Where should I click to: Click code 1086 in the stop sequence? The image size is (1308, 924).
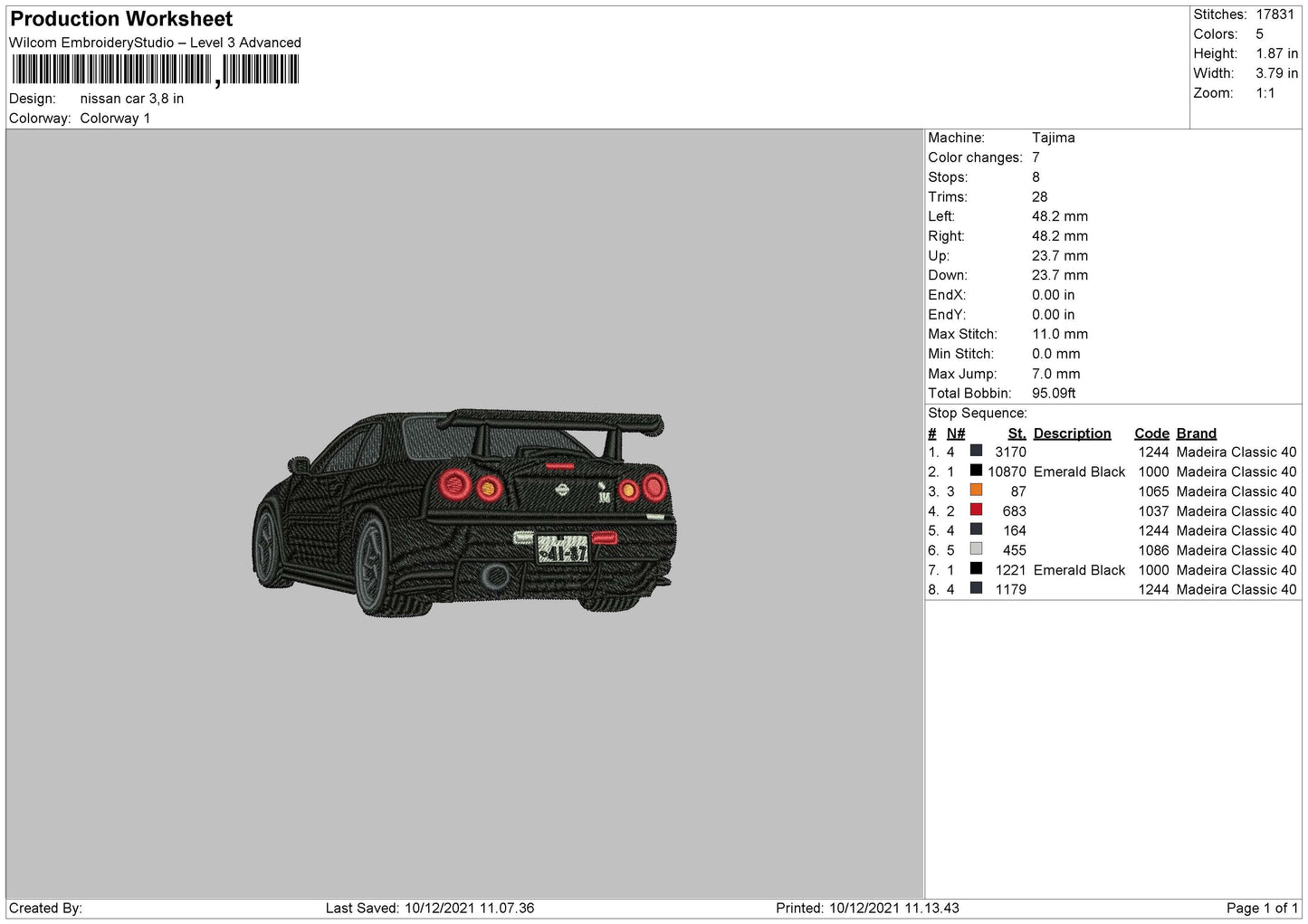(x=1153, y=550)
